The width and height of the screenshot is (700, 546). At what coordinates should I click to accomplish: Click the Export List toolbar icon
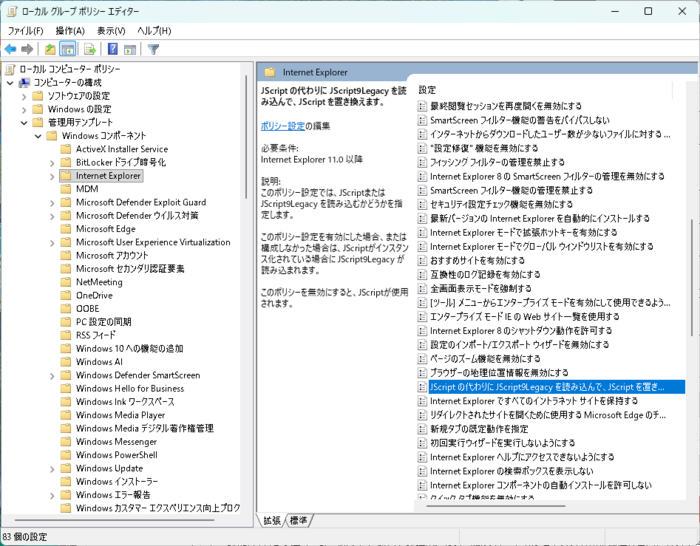coord(89,49)
